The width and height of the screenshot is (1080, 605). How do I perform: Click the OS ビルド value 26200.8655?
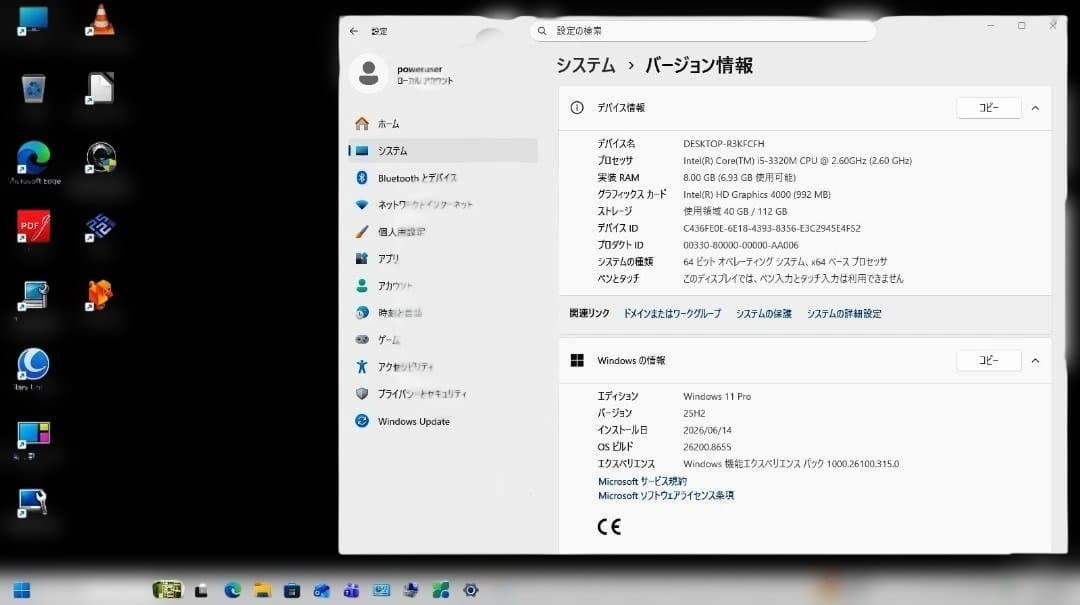tap(707, 447)
